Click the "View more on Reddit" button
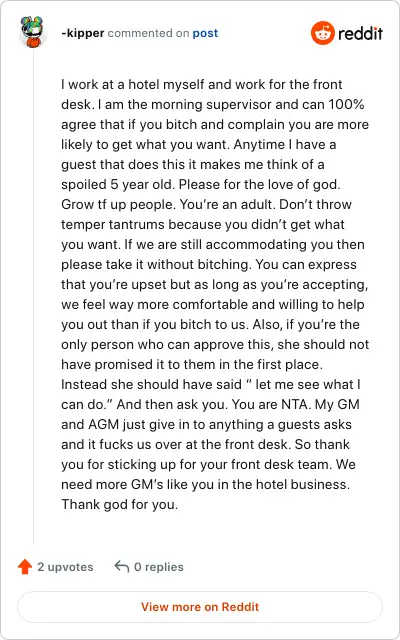This screenshot has width=400, height=640. point(200,607)
